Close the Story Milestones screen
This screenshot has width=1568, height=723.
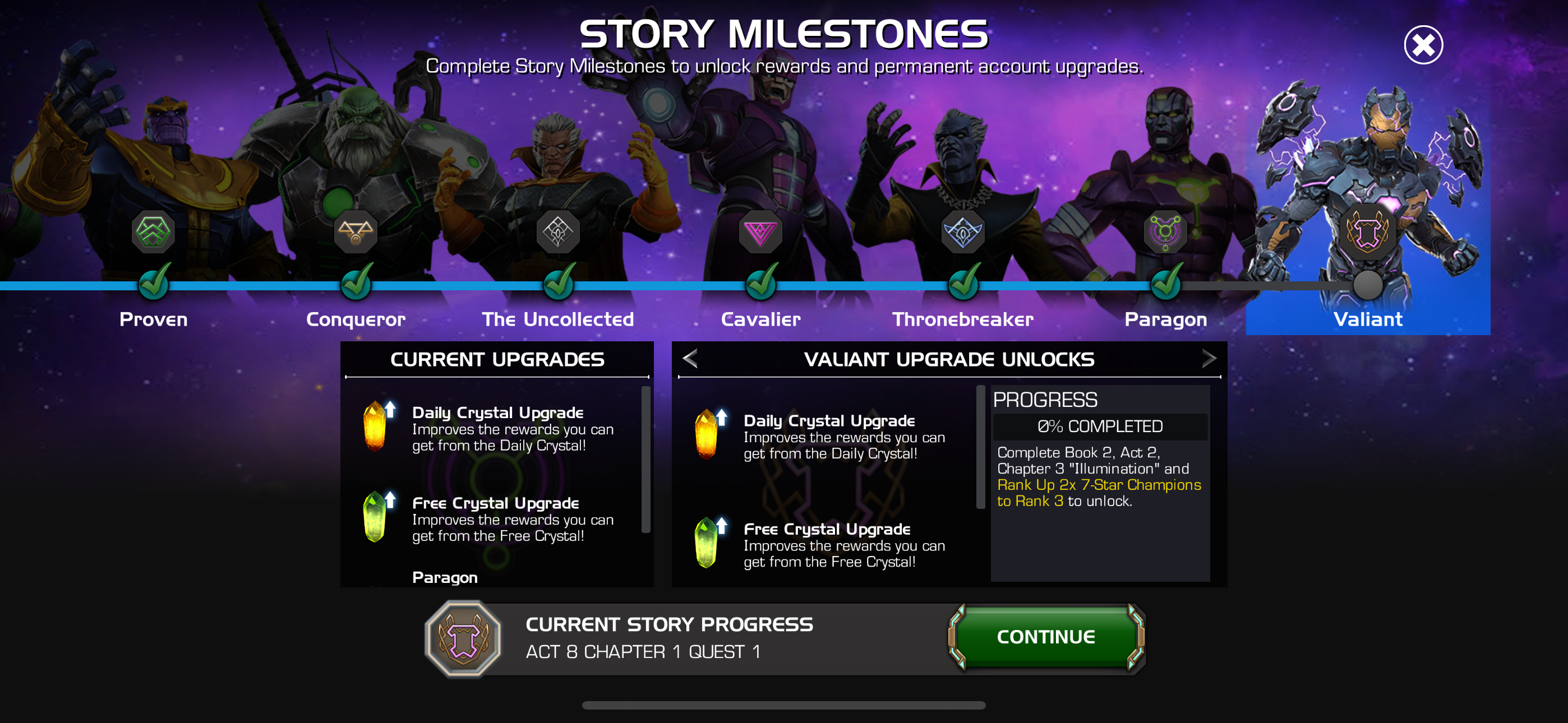[x=1423, y=44]
